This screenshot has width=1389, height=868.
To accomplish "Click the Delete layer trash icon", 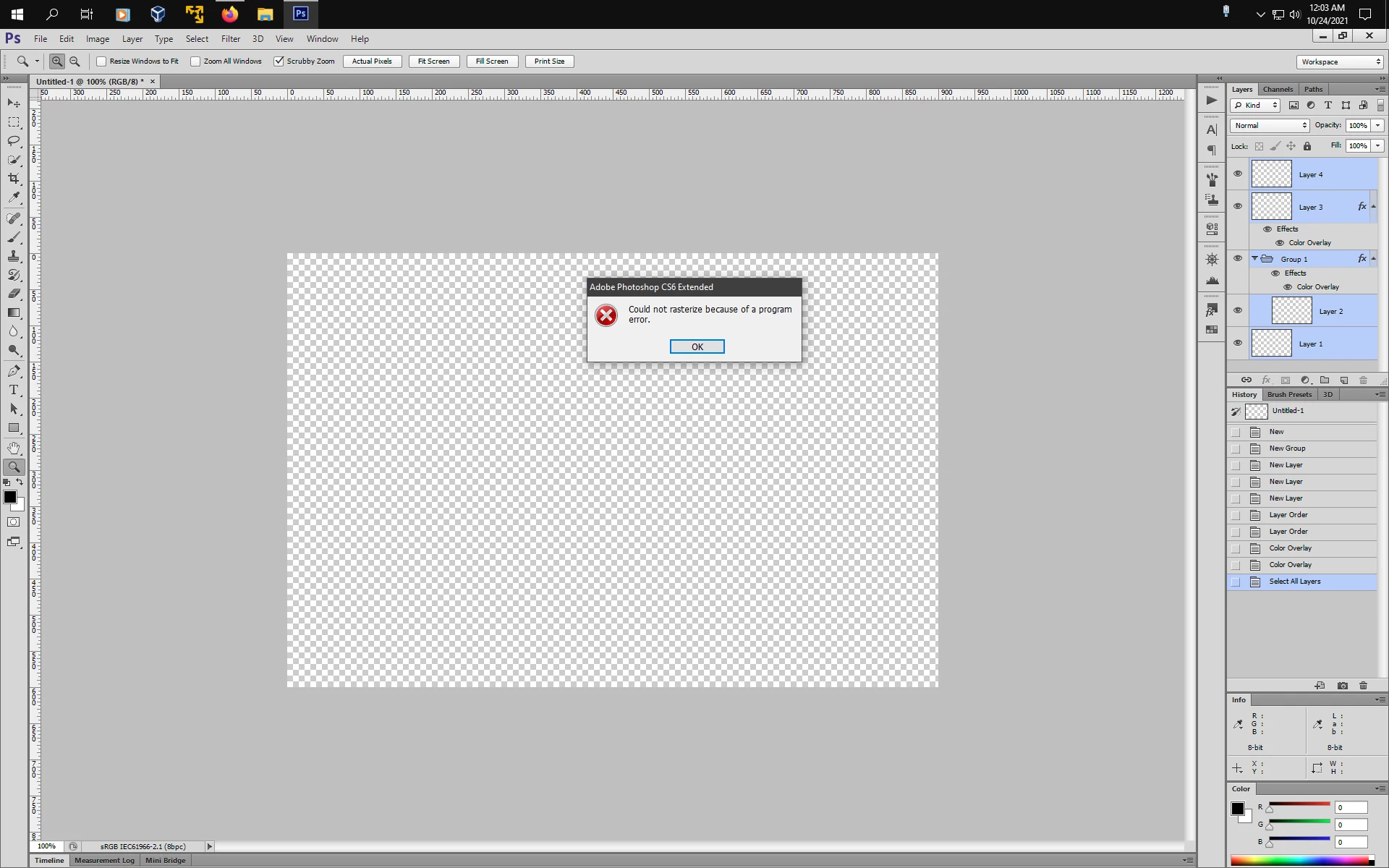I will tap(1363, 380).
